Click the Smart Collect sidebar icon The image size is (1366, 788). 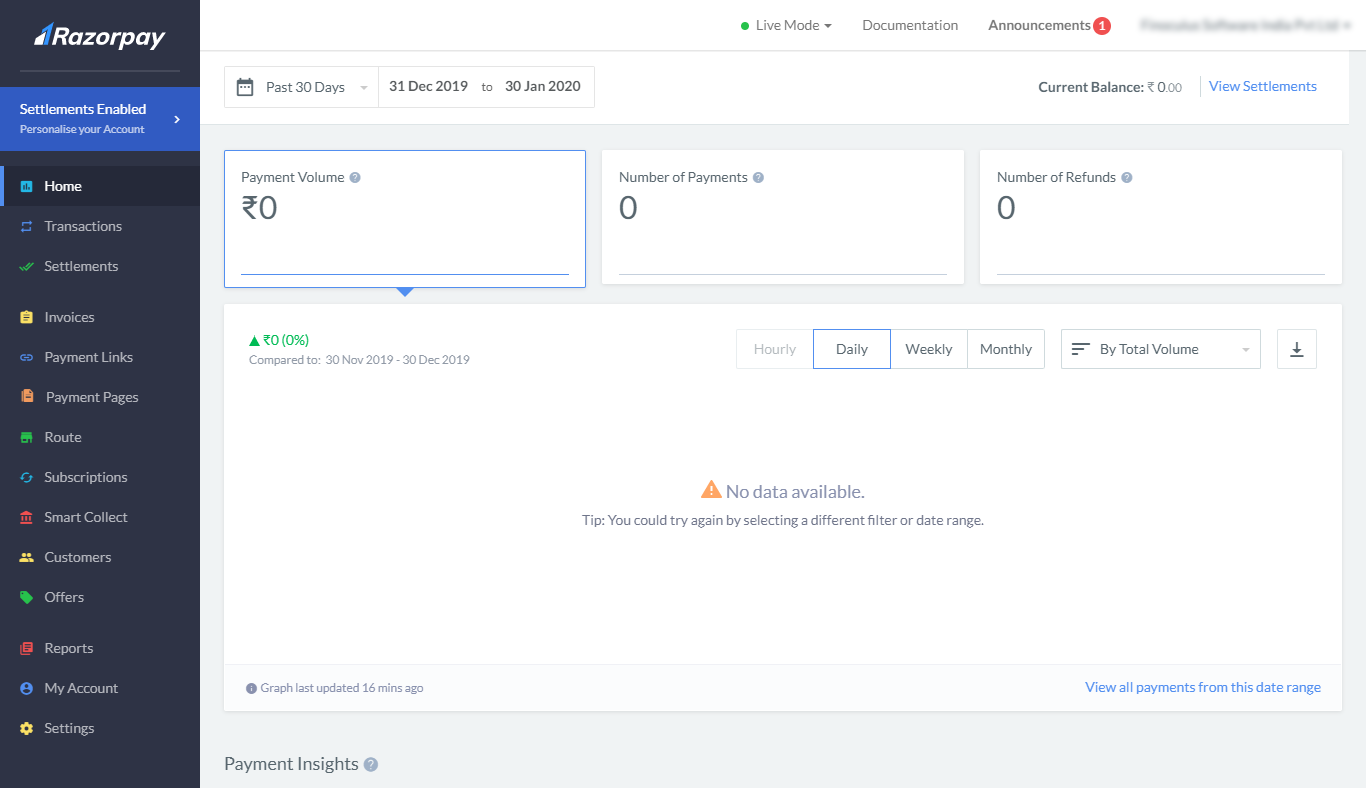[24, 517]
